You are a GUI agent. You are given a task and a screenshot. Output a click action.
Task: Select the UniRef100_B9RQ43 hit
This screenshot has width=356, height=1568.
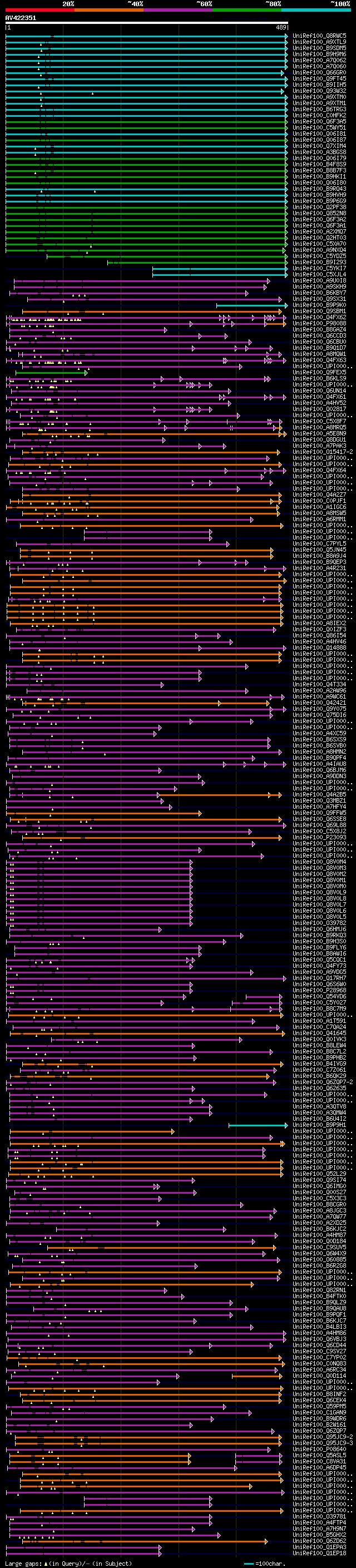pos(319,189)
